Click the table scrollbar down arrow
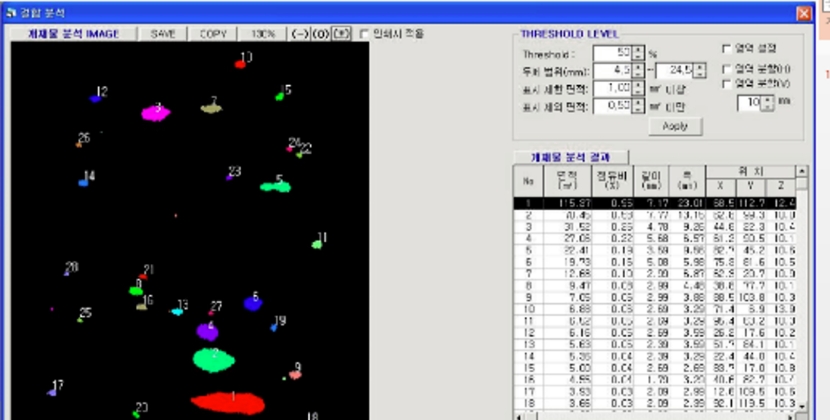Screen dimensions: 830x420 802,406
